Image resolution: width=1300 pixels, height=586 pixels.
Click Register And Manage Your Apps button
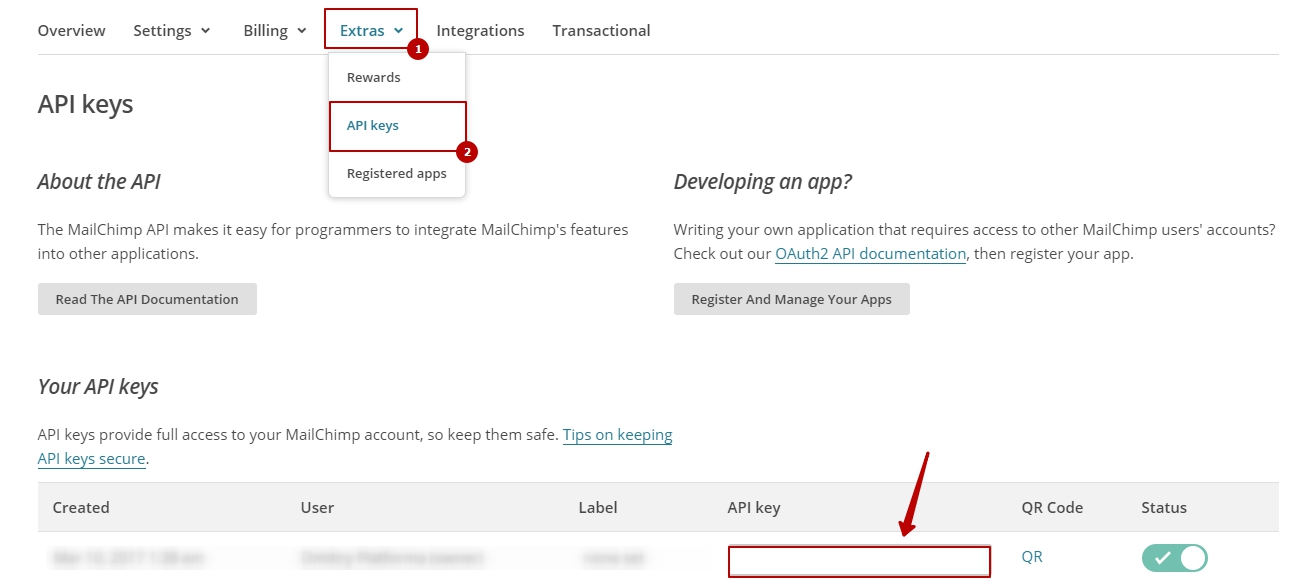(x=791, y=299)
